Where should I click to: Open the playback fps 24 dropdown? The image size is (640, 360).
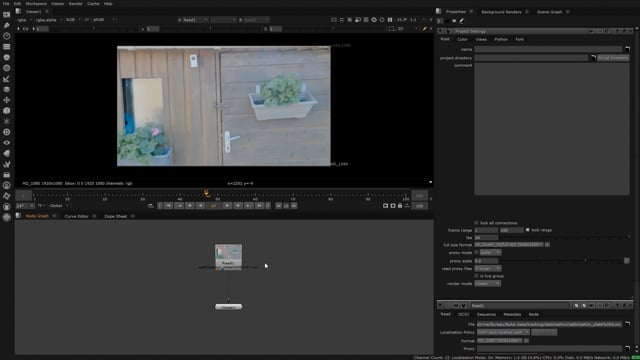click(25, 206)
